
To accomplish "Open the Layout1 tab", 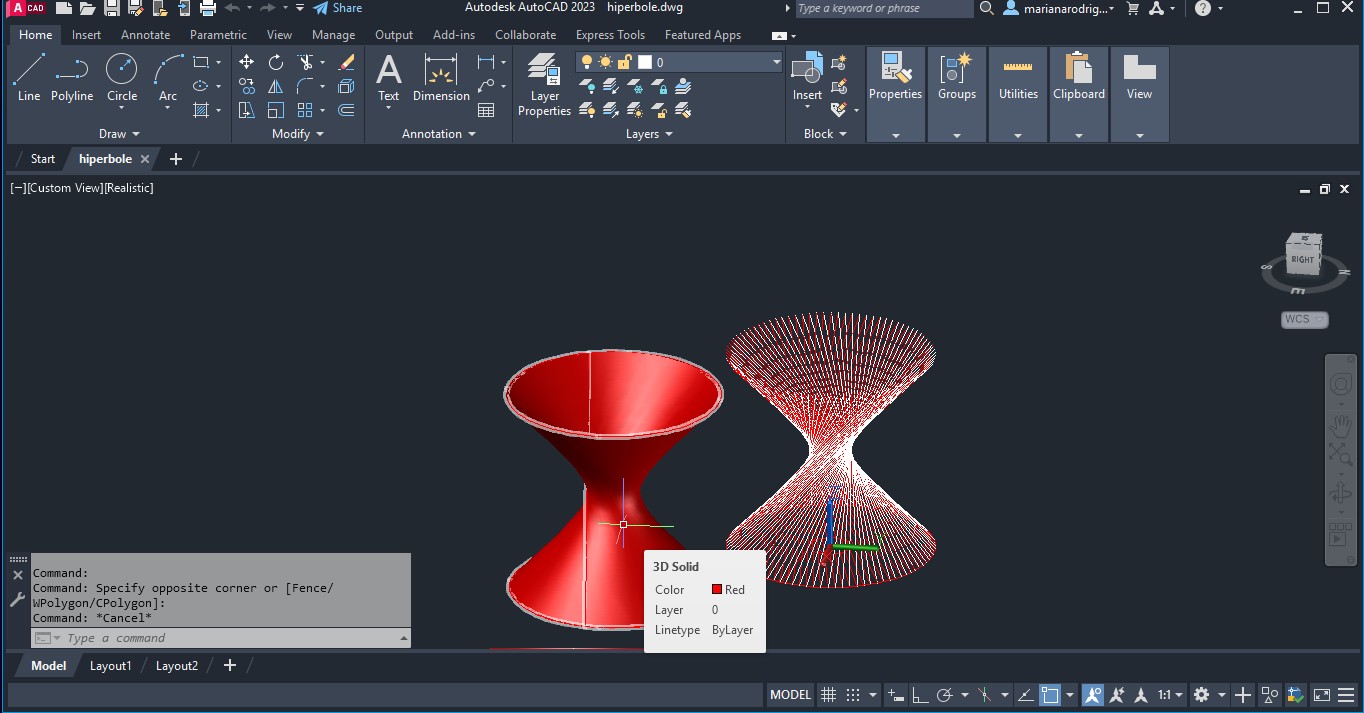I will click(110, 666).
